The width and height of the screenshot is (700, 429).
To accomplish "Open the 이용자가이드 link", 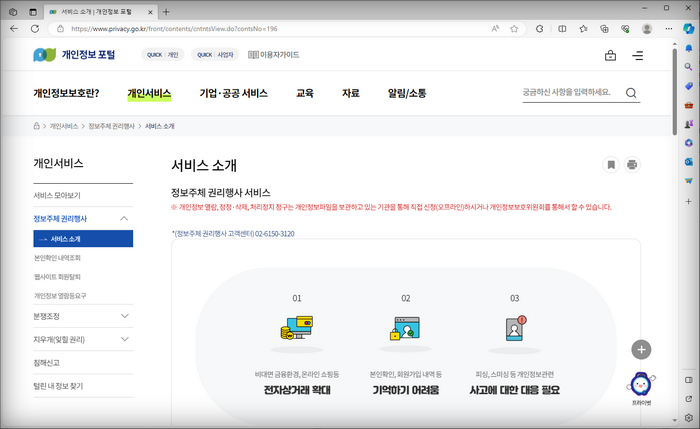I will [x=274, y=54].
